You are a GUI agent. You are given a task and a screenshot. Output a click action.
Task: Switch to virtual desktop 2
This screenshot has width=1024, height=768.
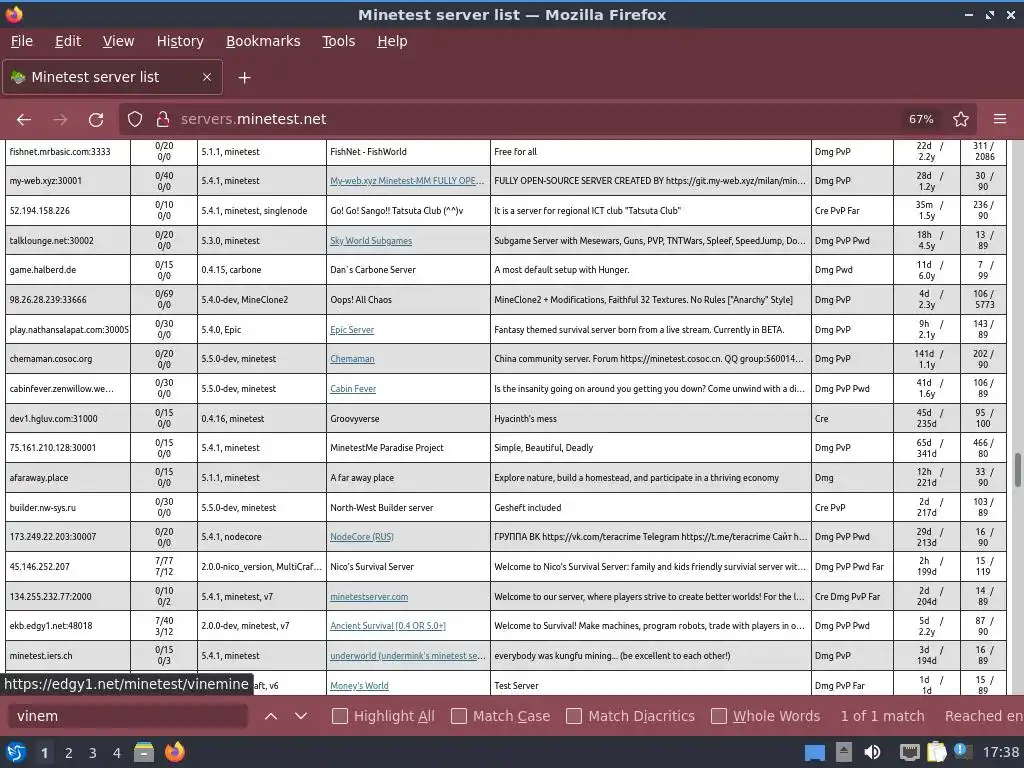pos(69,753)
